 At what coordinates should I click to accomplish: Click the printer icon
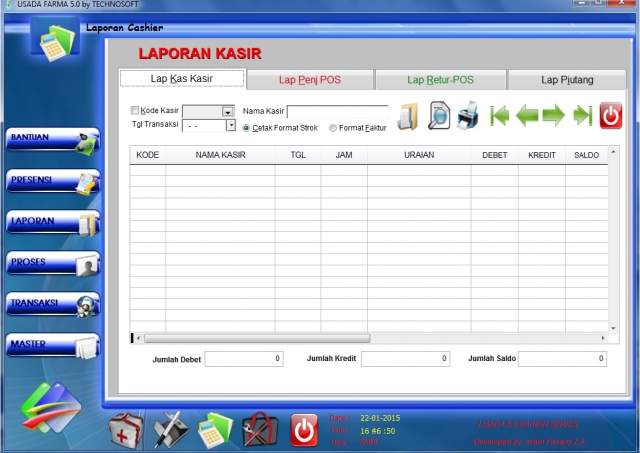[467, 117]
